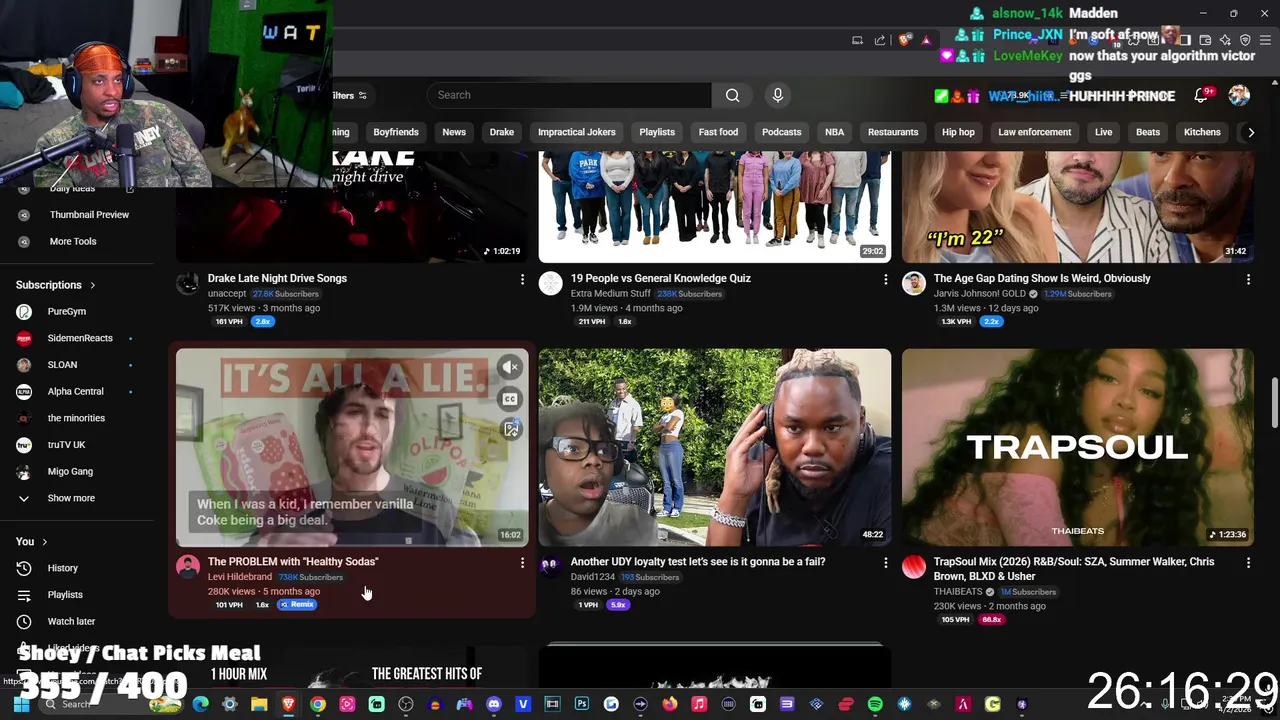Viewport: 1280px width, 720px height.
Task: Select the Fast food filter chip
Action: [x=718, y=132]
